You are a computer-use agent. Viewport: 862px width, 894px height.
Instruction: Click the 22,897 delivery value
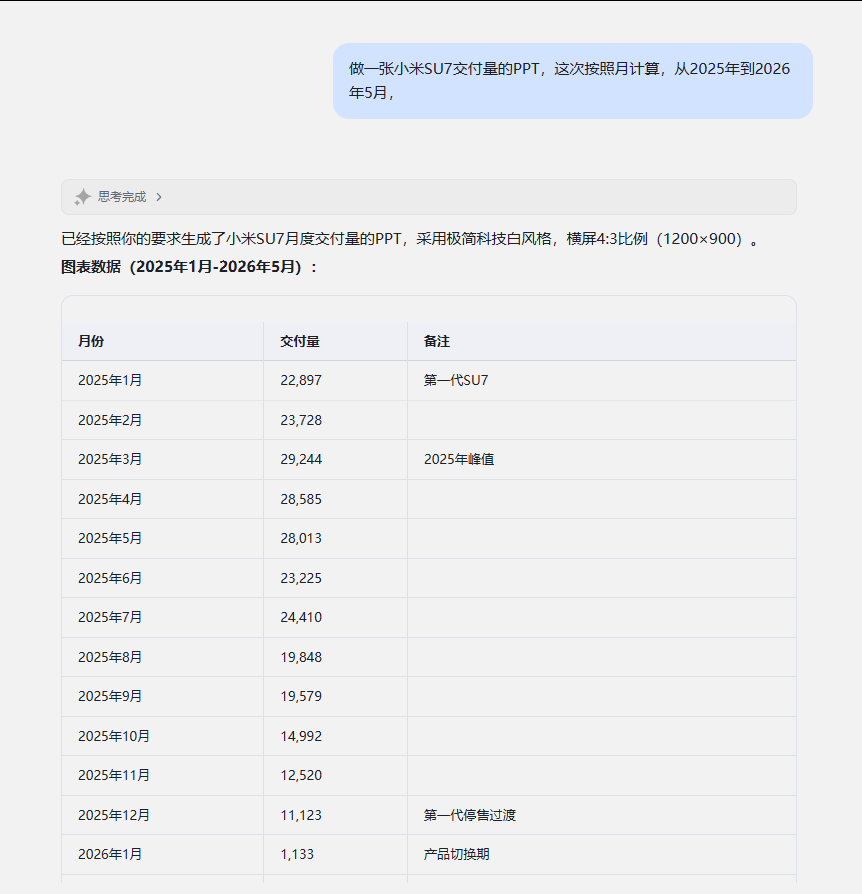tap(301, 380)
